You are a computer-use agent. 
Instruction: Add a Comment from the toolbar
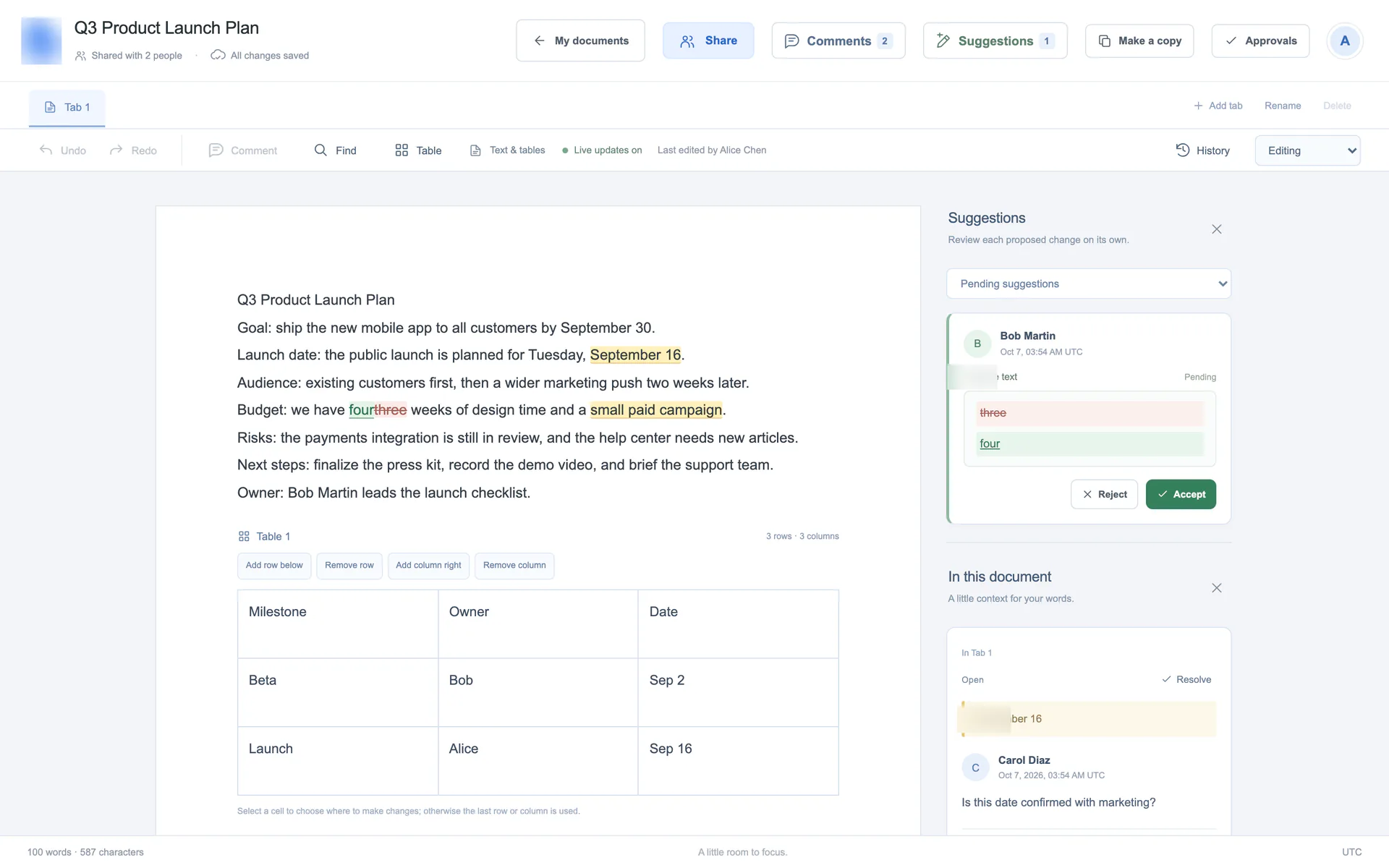[243, 150]
